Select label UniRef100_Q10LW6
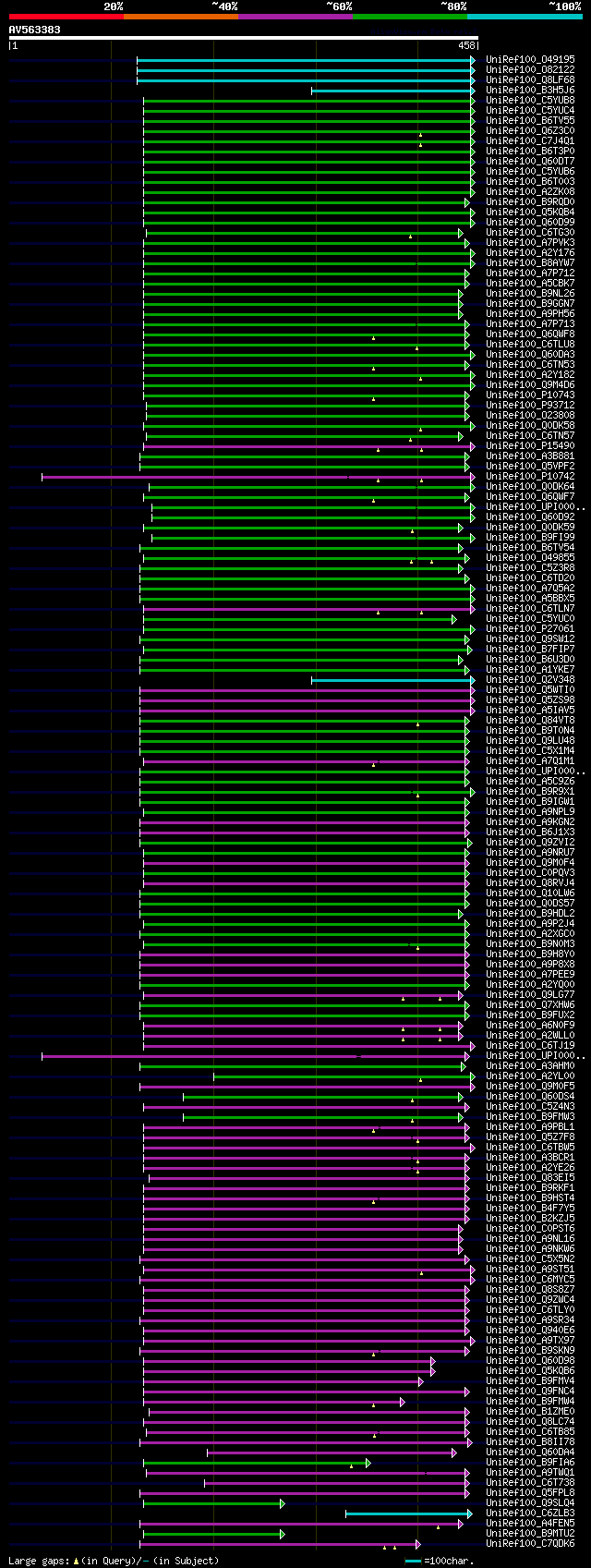This screenshot has width=591, height=1568. click(530, 893)
